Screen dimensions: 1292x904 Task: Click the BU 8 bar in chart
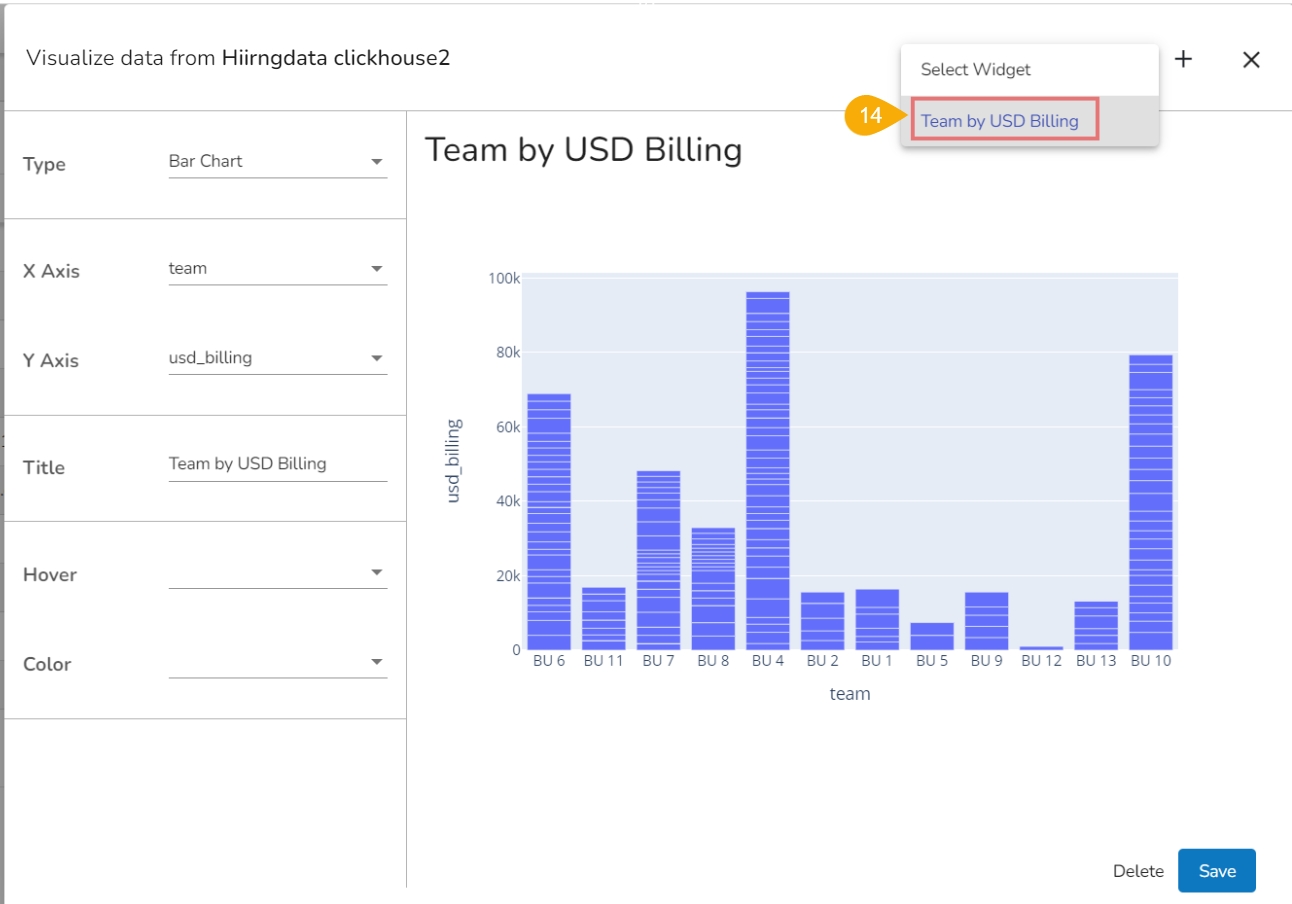tap(713, 588)
